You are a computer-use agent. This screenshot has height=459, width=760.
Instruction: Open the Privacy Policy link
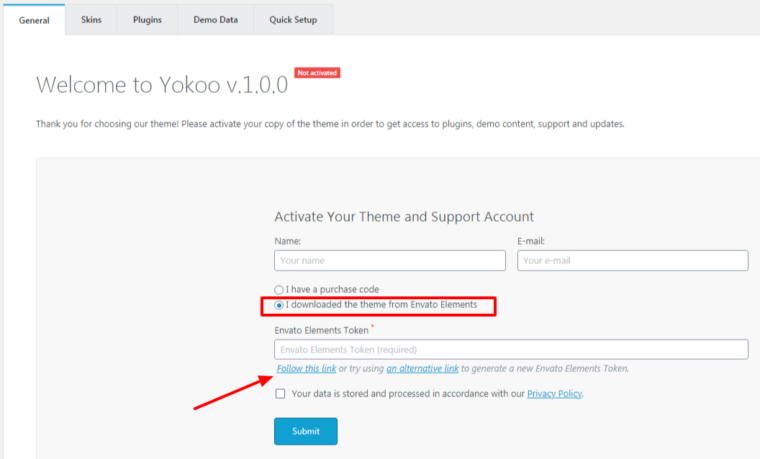tap(554, 394)
